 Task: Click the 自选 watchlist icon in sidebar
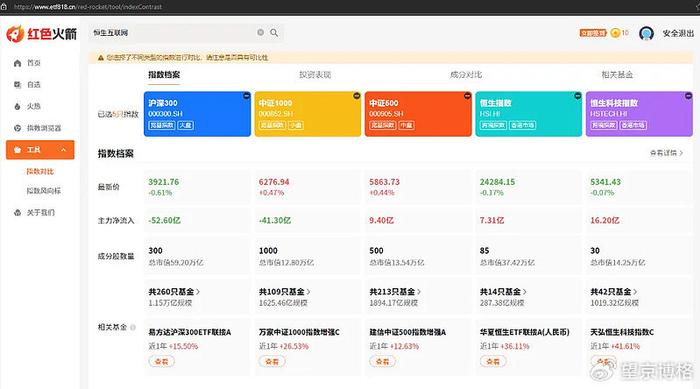coord(17,84)
